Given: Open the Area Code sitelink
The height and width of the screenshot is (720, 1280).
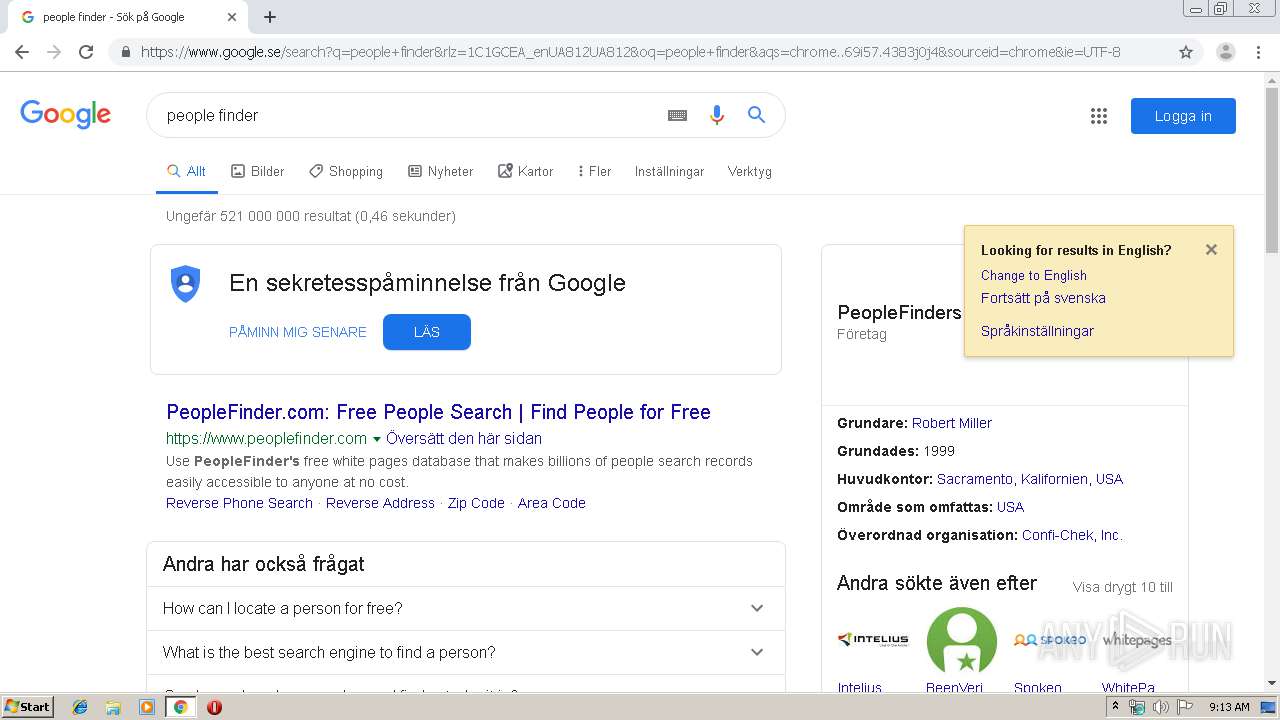Looking at the screenshot, I should pyautogui.click(x=552, y=503).
